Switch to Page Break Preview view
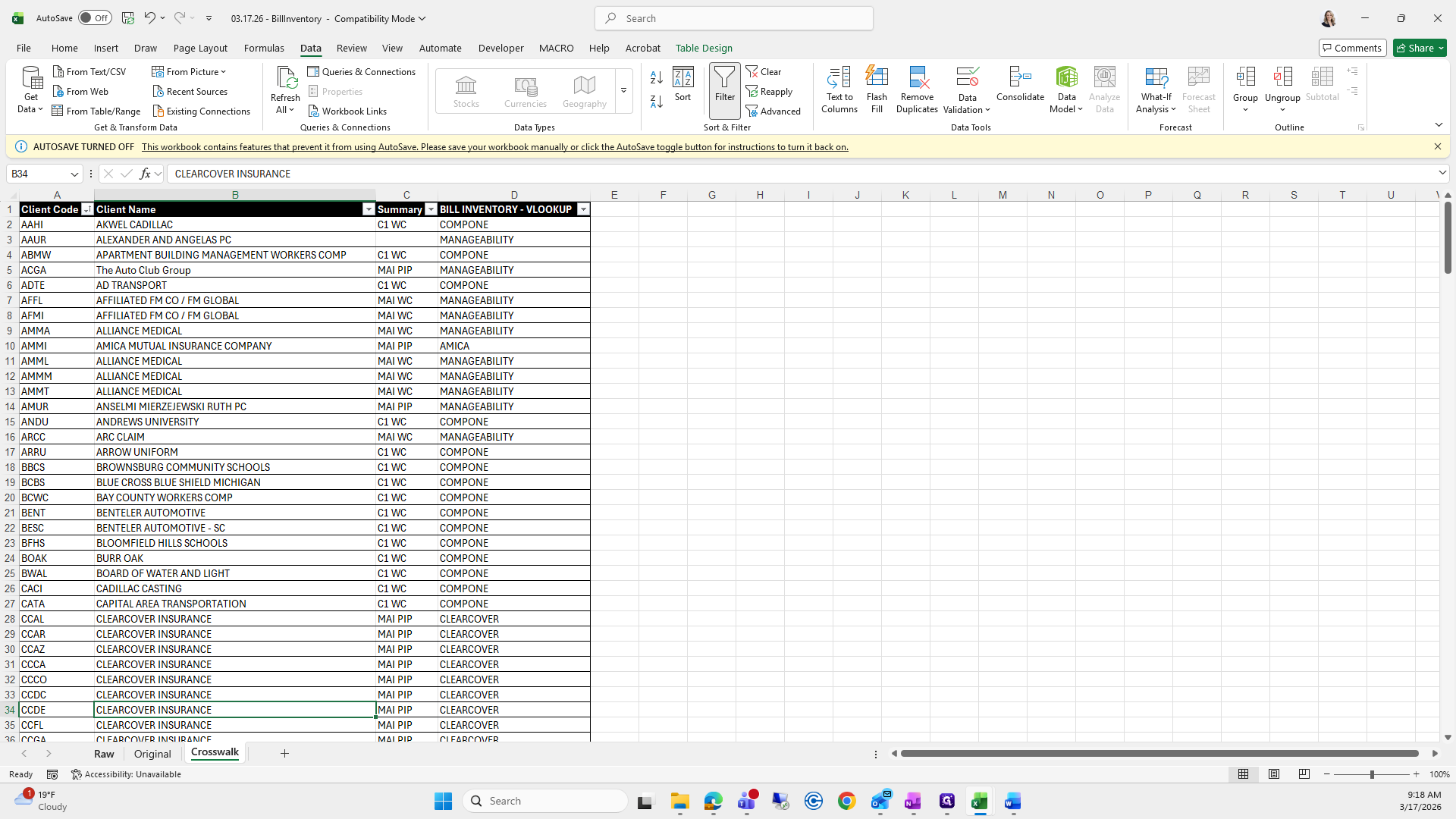The height and width of the screenshot is (819, 1456). 1304,774
